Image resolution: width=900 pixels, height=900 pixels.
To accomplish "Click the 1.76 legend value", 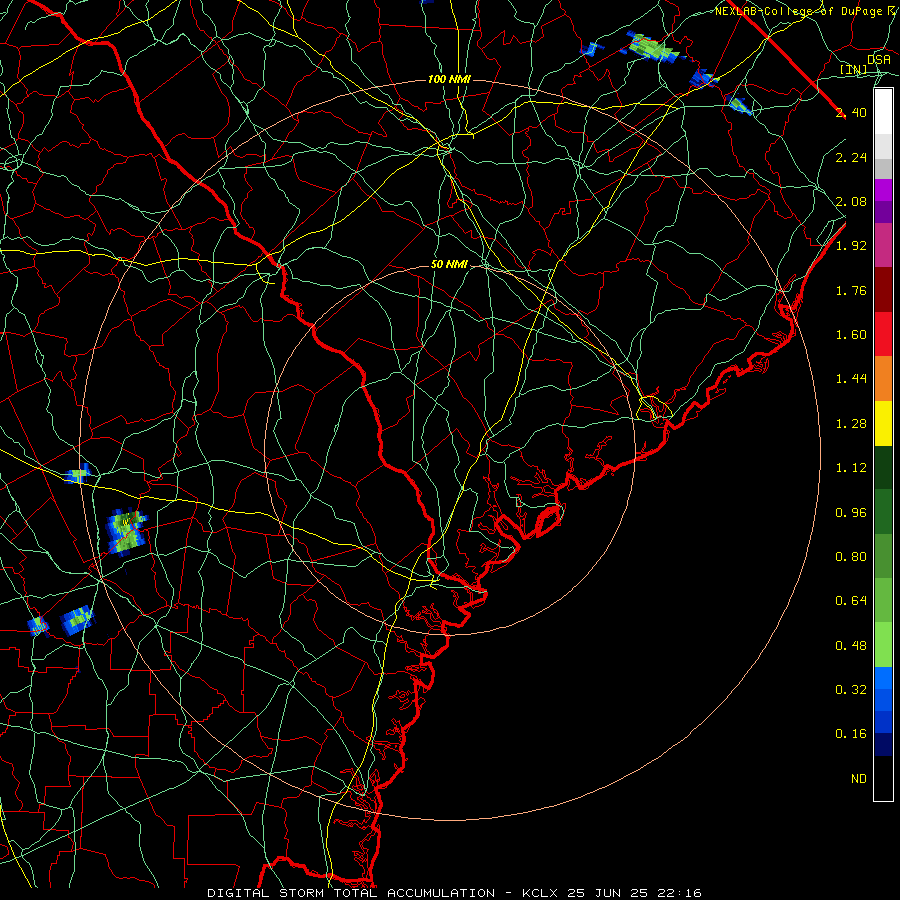I will point(851,290).
